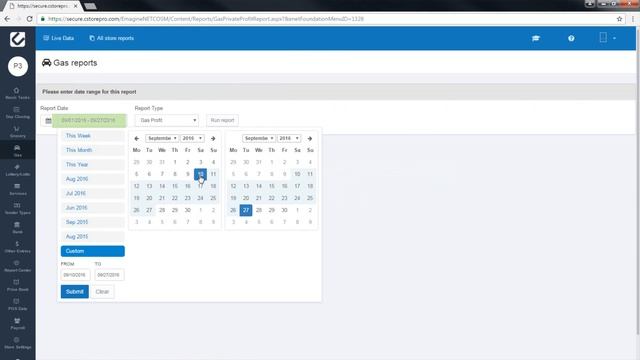Click the Clear button

coord(102,291)
